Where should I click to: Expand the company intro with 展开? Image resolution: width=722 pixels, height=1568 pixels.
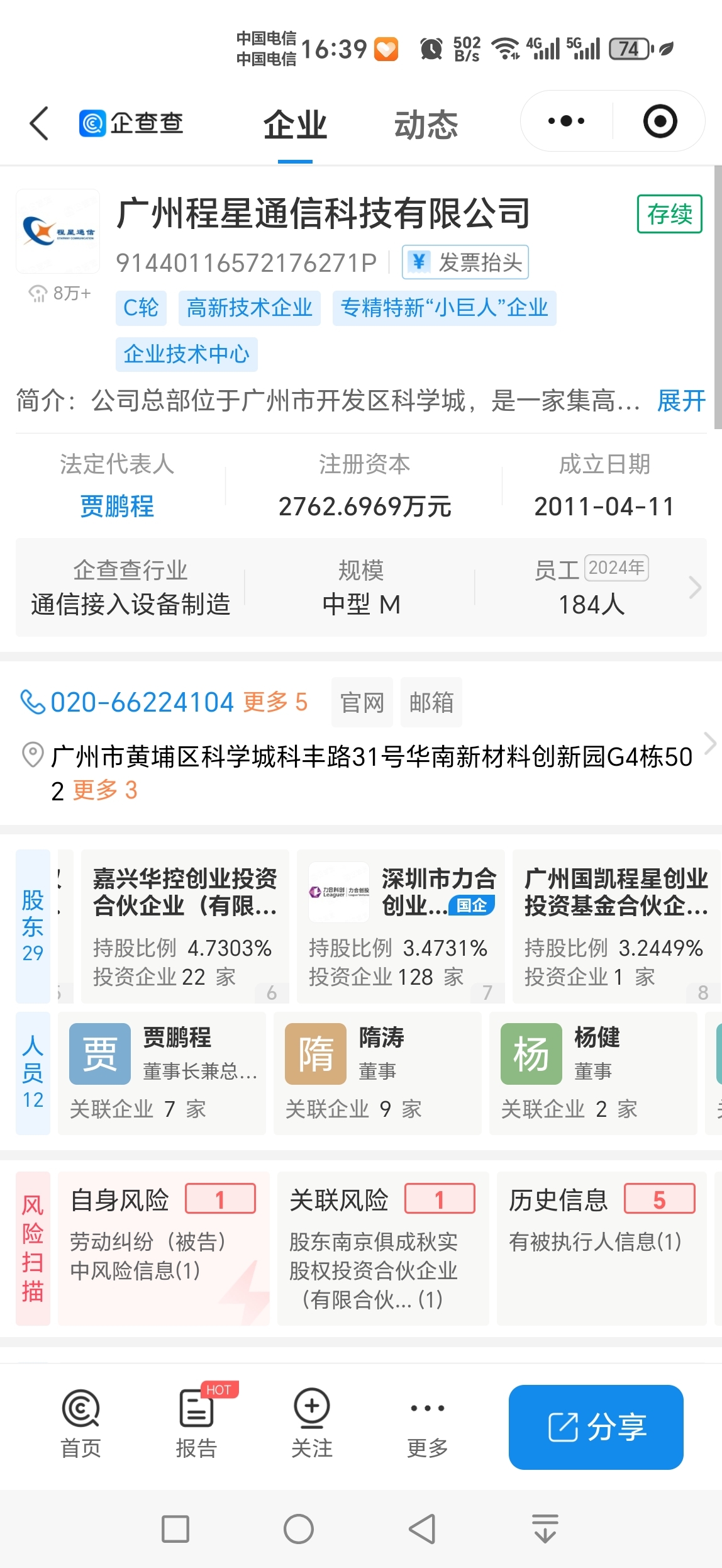click(681, 400)
